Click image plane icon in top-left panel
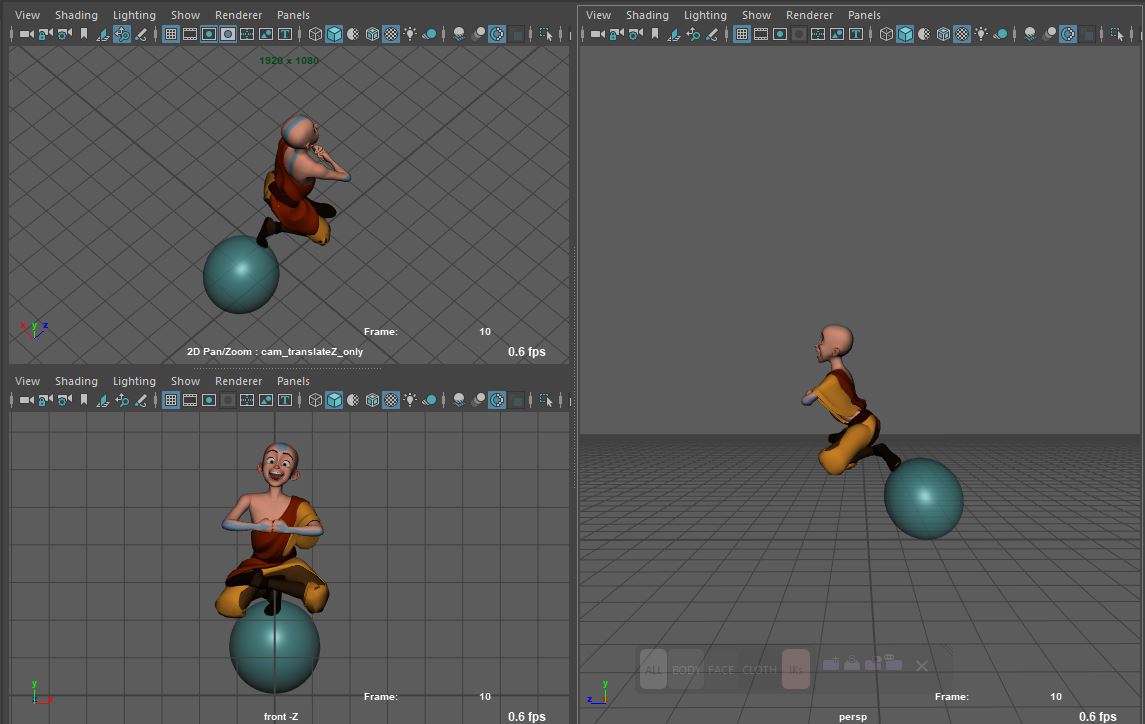 point(103,34)
